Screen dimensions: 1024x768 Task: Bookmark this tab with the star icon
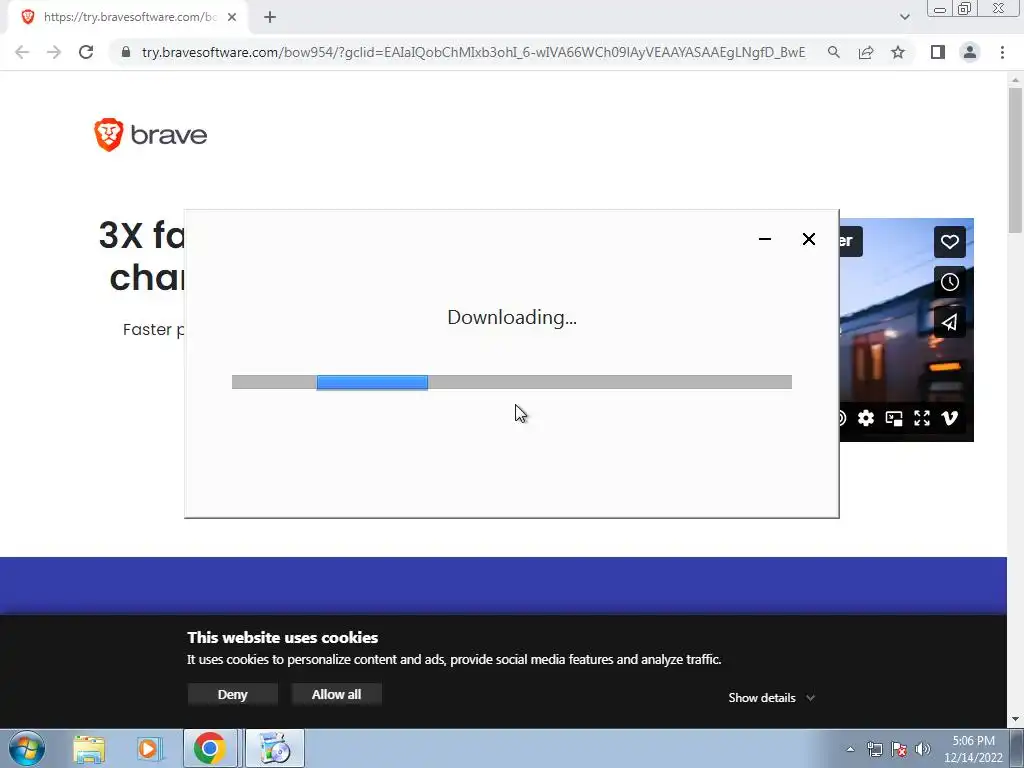coord(898,52)
